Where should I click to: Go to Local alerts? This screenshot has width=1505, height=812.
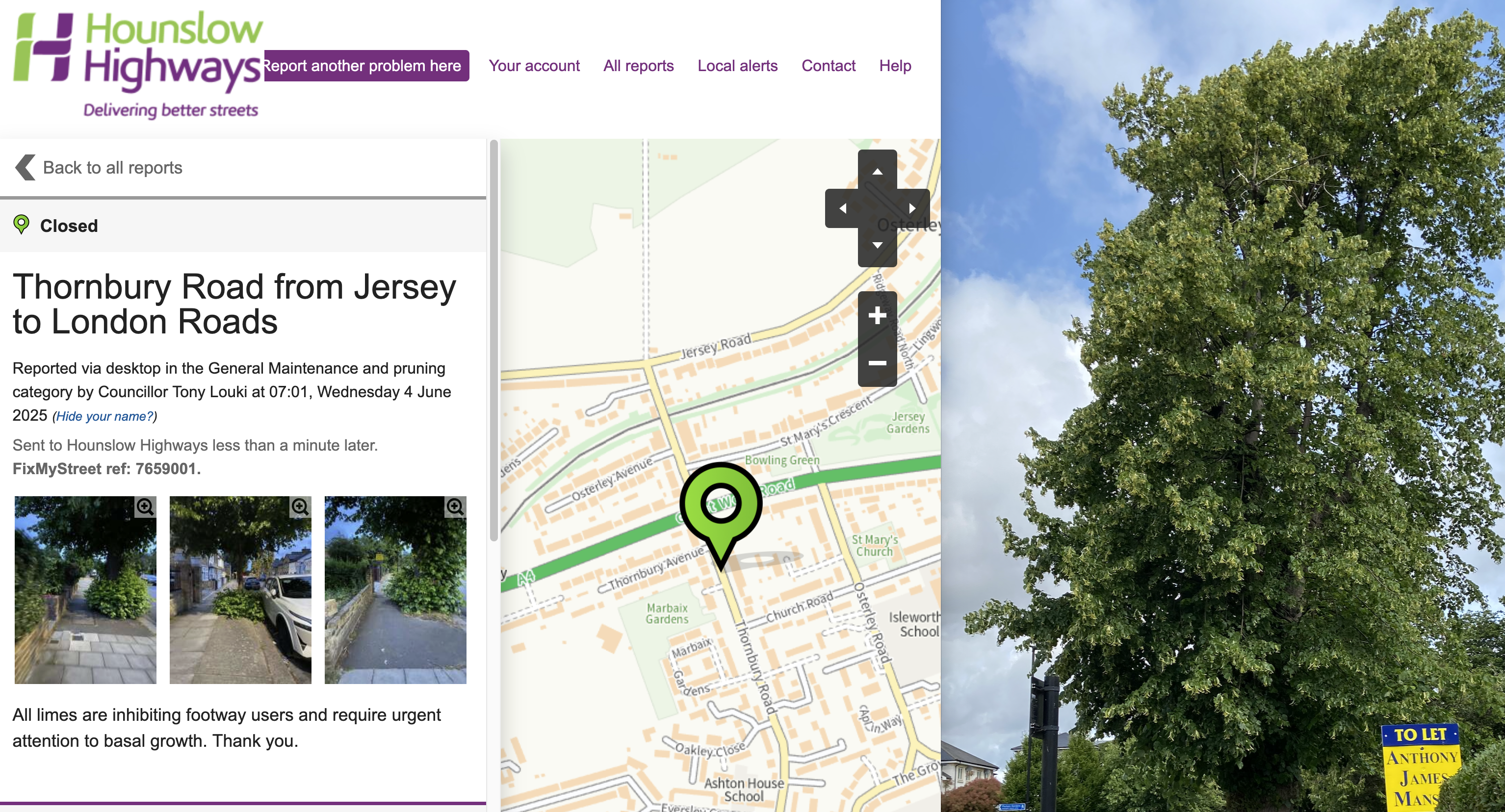pyautogui.click(x=737, y=65)
